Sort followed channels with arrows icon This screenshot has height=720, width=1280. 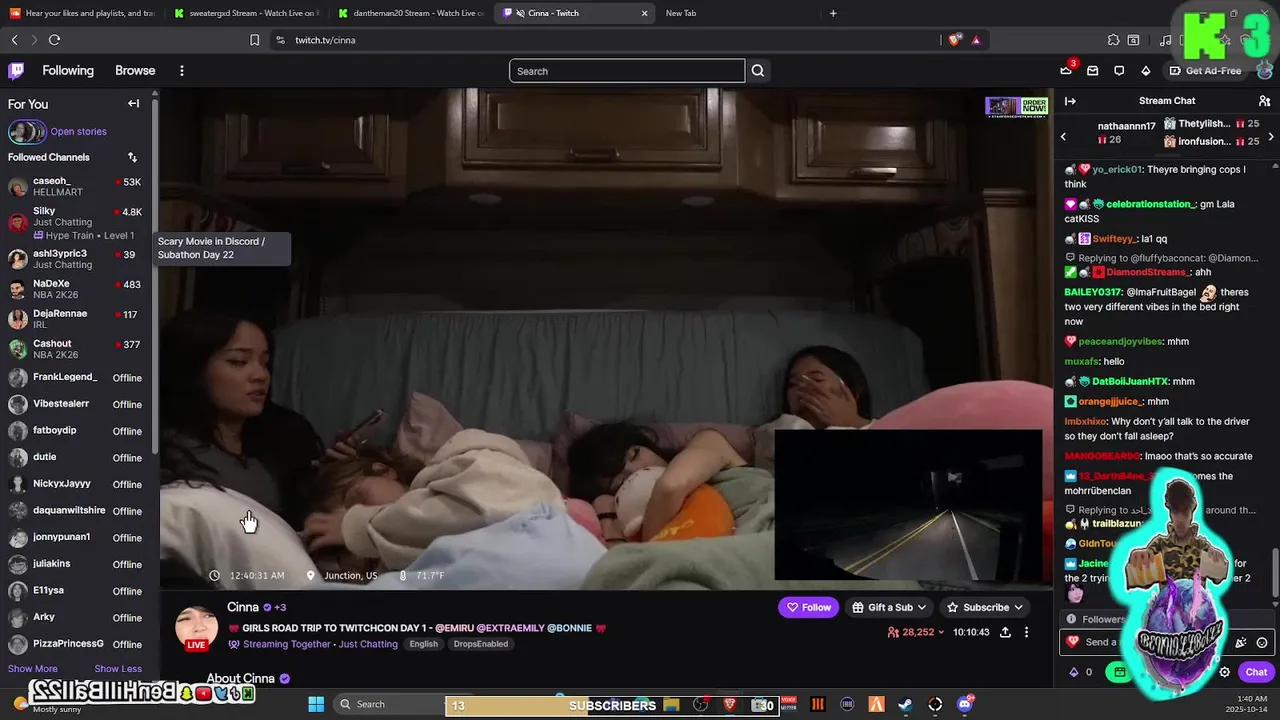pos(132,157)
